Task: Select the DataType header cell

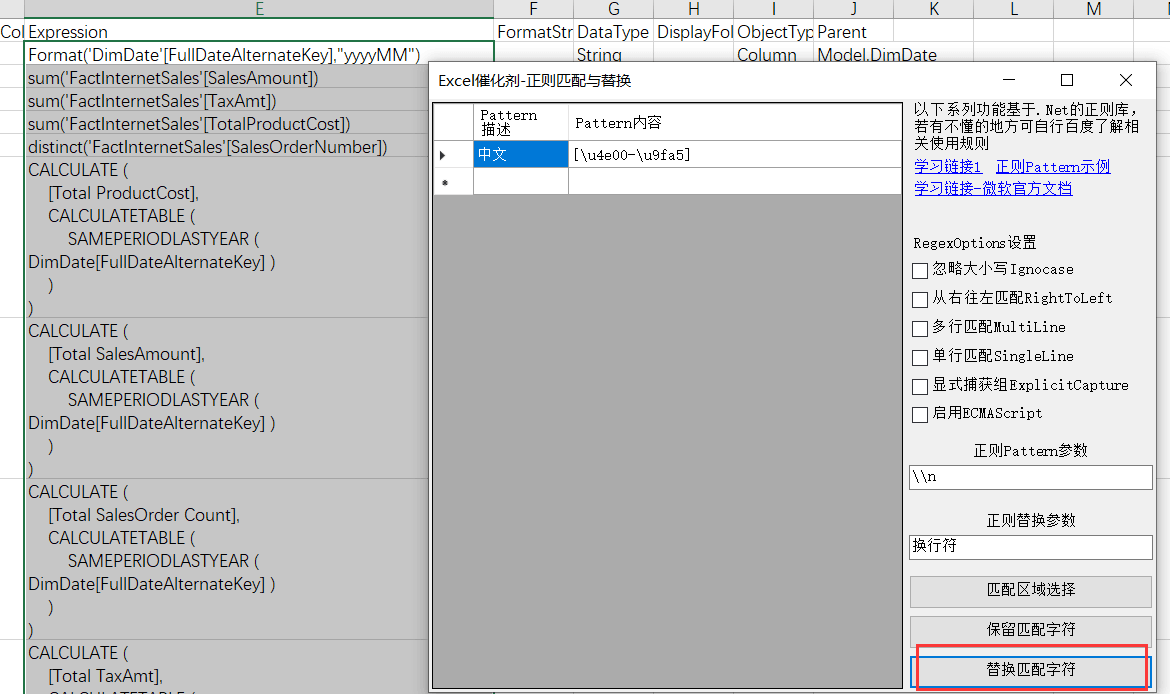Action: click(x=613, y=32)
